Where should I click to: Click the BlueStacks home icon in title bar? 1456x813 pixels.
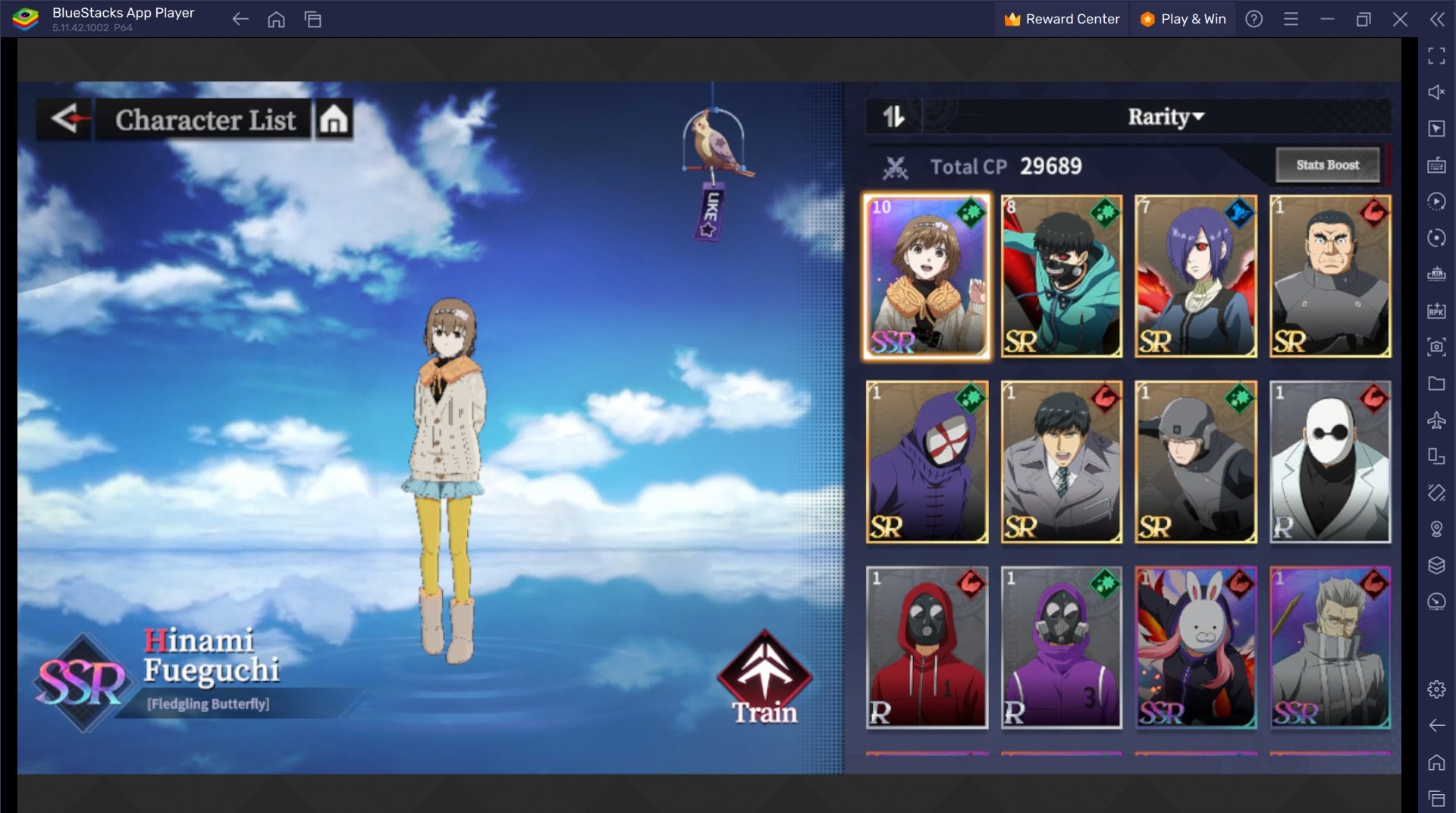[276, 19]
